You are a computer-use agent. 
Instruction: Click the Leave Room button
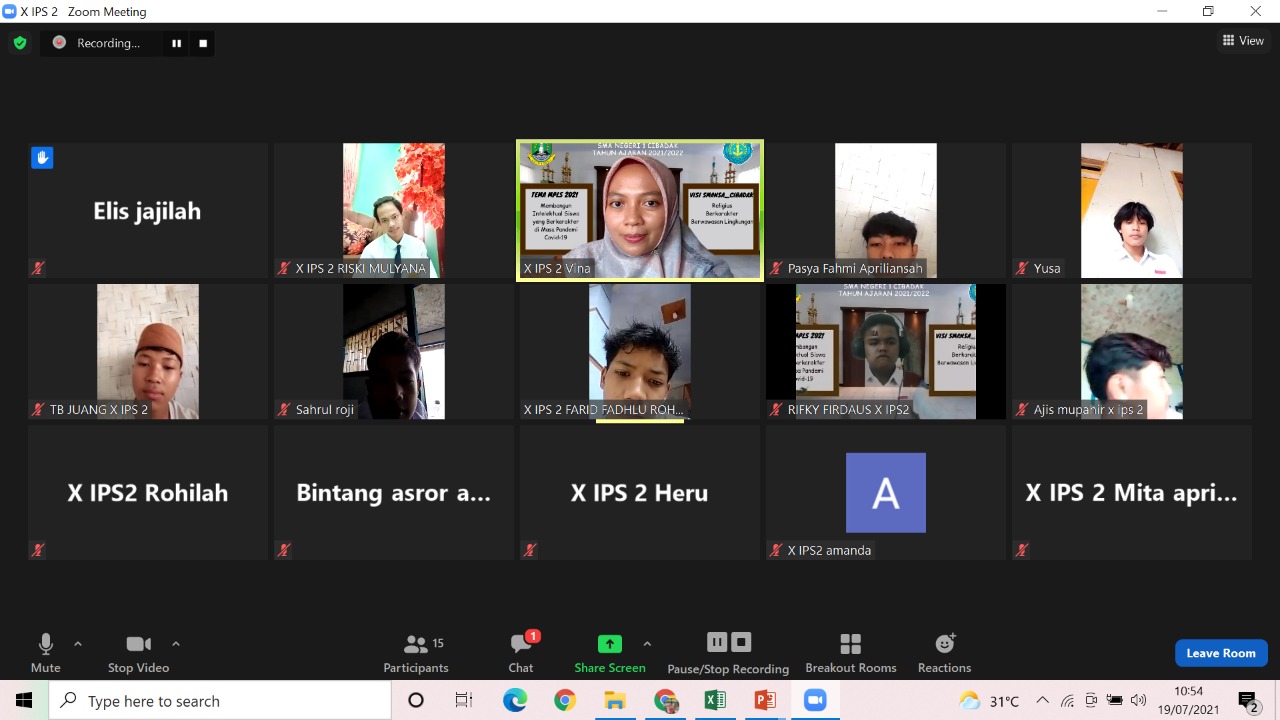click(1220, 653)
